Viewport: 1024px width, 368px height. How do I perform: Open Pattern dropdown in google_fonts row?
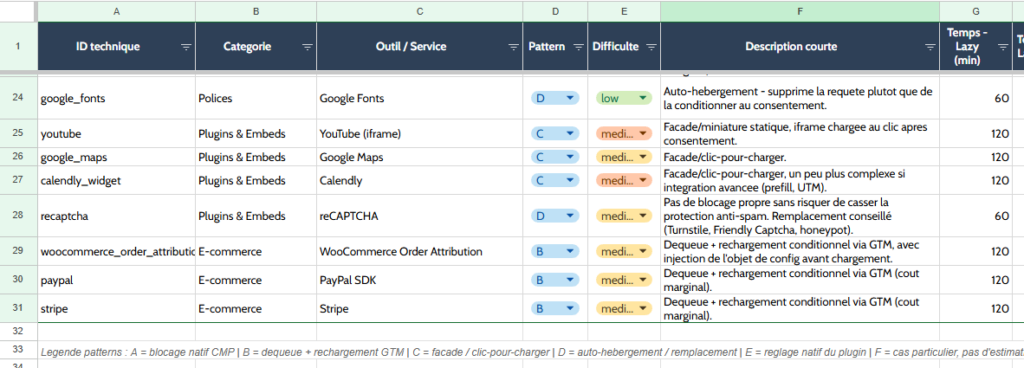click(555, 98)
